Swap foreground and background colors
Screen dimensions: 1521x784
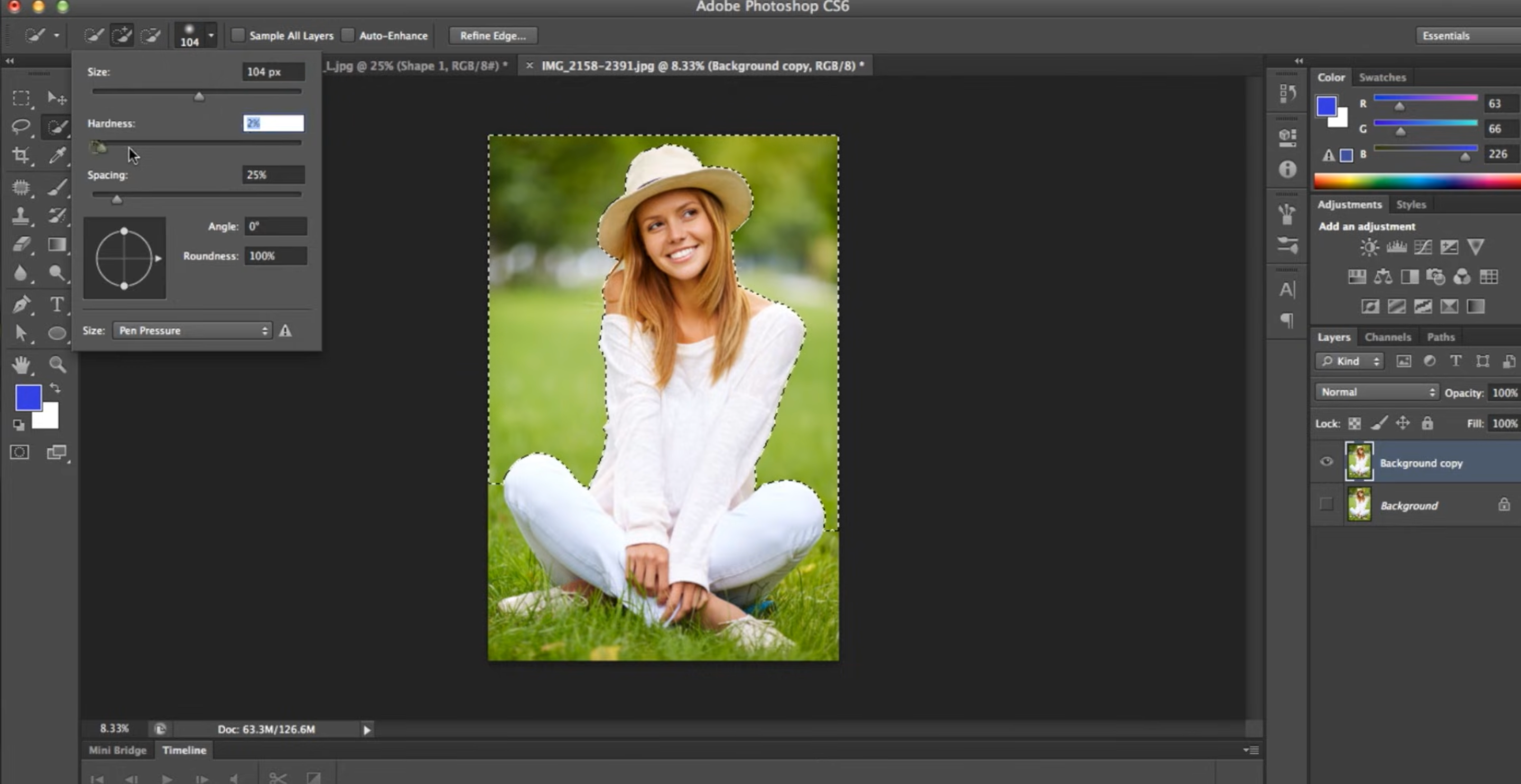click(55, 388)
